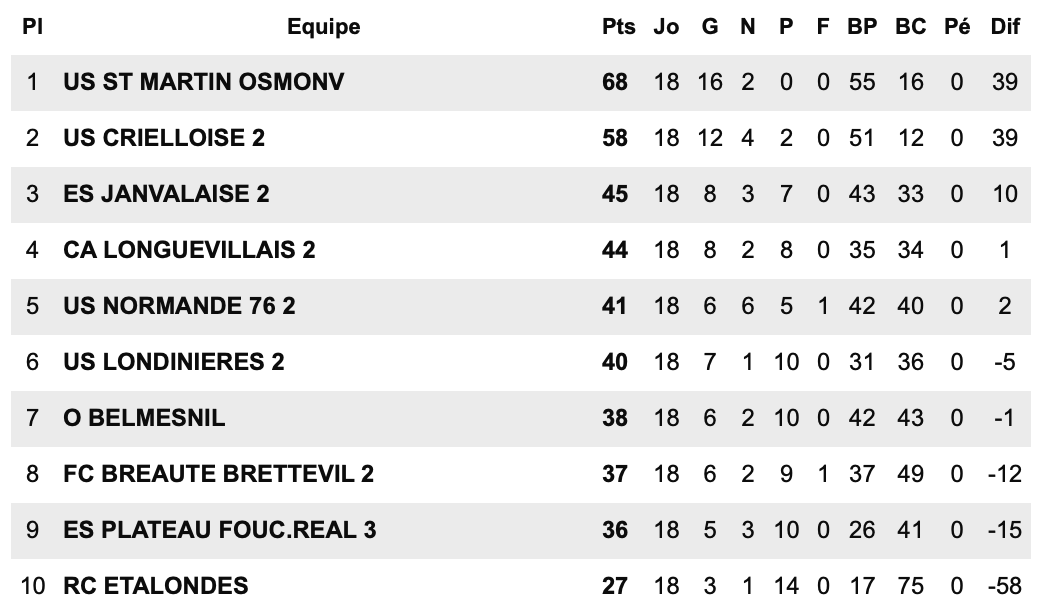Select the Dif column header
This screenshot has width=1048, height=614.
point(1005,27)
